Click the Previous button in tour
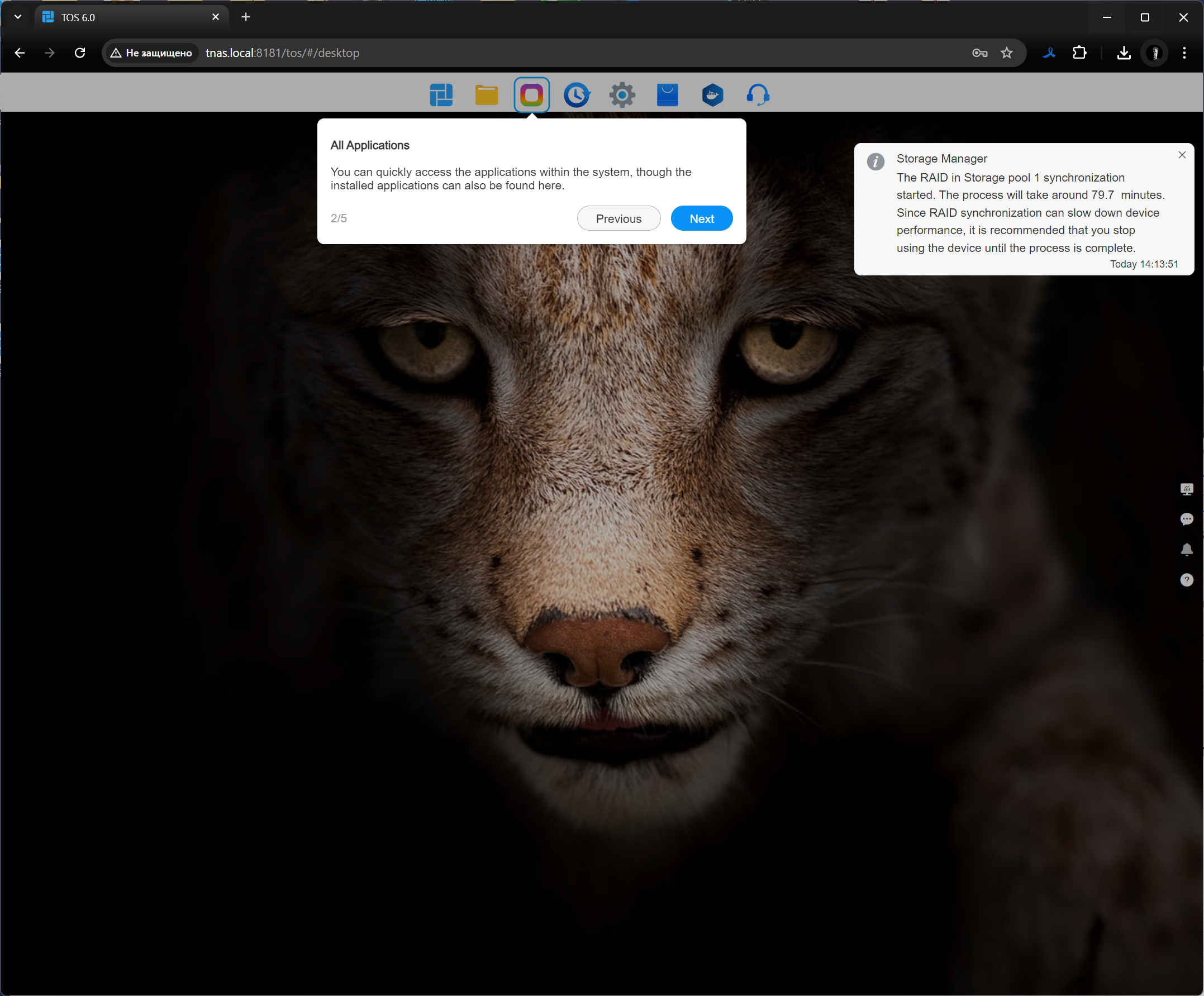The width and height of the screenshot is (1204, 996). 618,218
